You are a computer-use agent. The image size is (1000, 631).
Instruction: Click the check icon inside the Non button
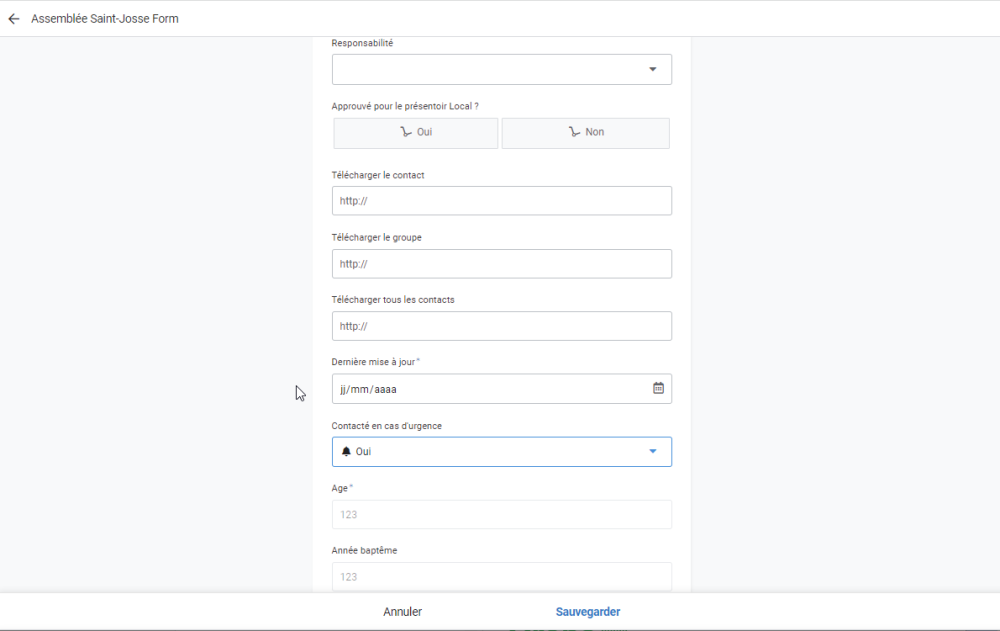tap(574, 132)
